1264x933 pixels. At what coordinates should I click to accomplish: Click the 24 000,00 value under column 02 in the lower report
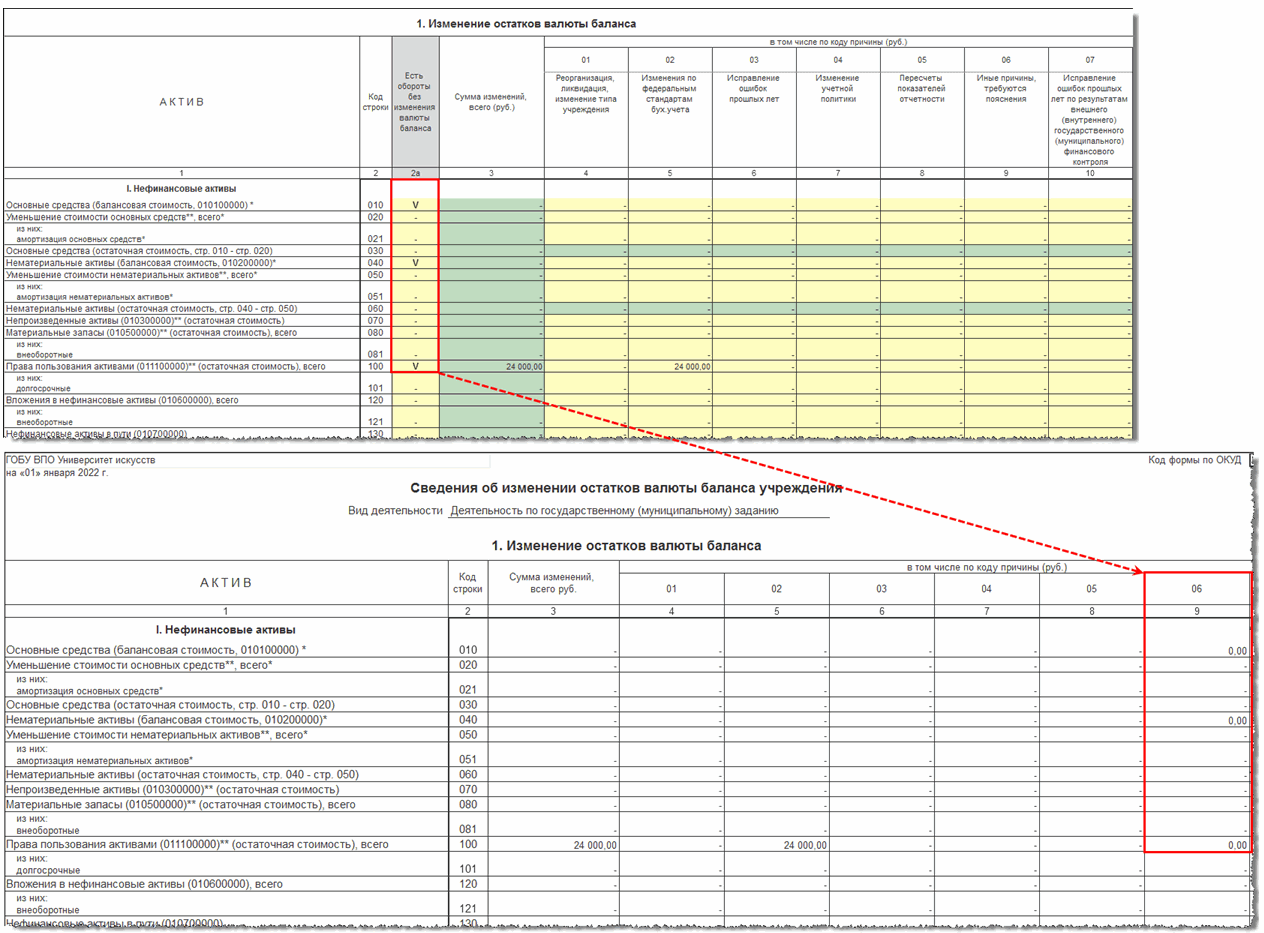pos(805,845)
